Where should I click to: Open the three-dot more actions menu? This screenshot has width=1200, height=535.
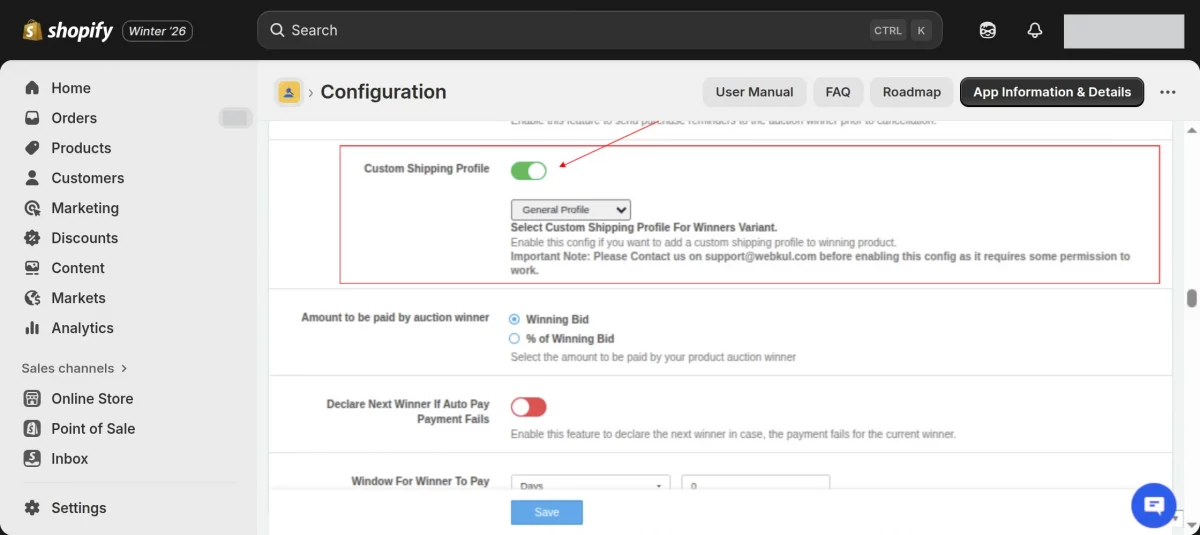[1168, 92]
